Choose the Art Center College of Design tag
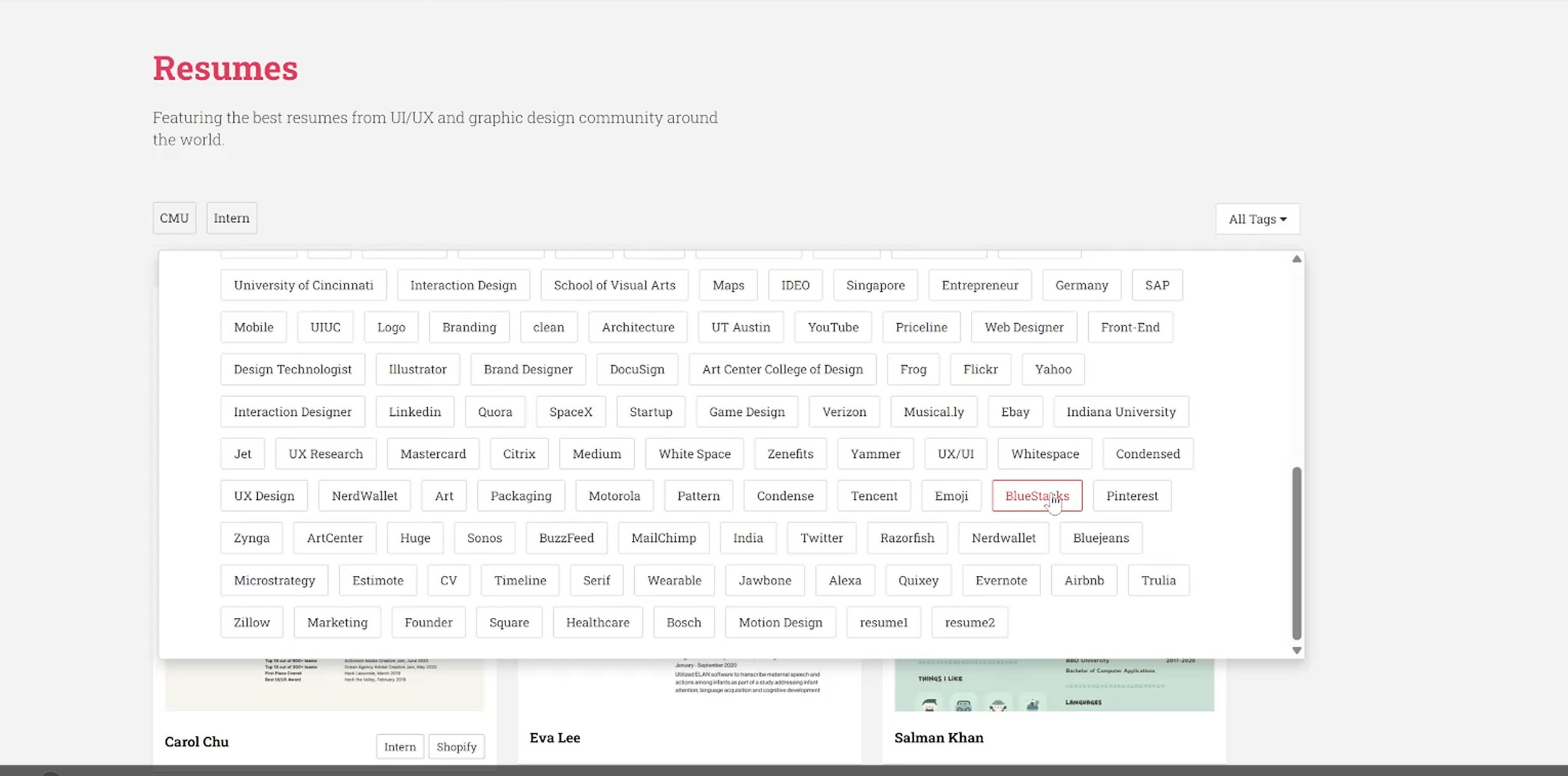 coord(782,369)
